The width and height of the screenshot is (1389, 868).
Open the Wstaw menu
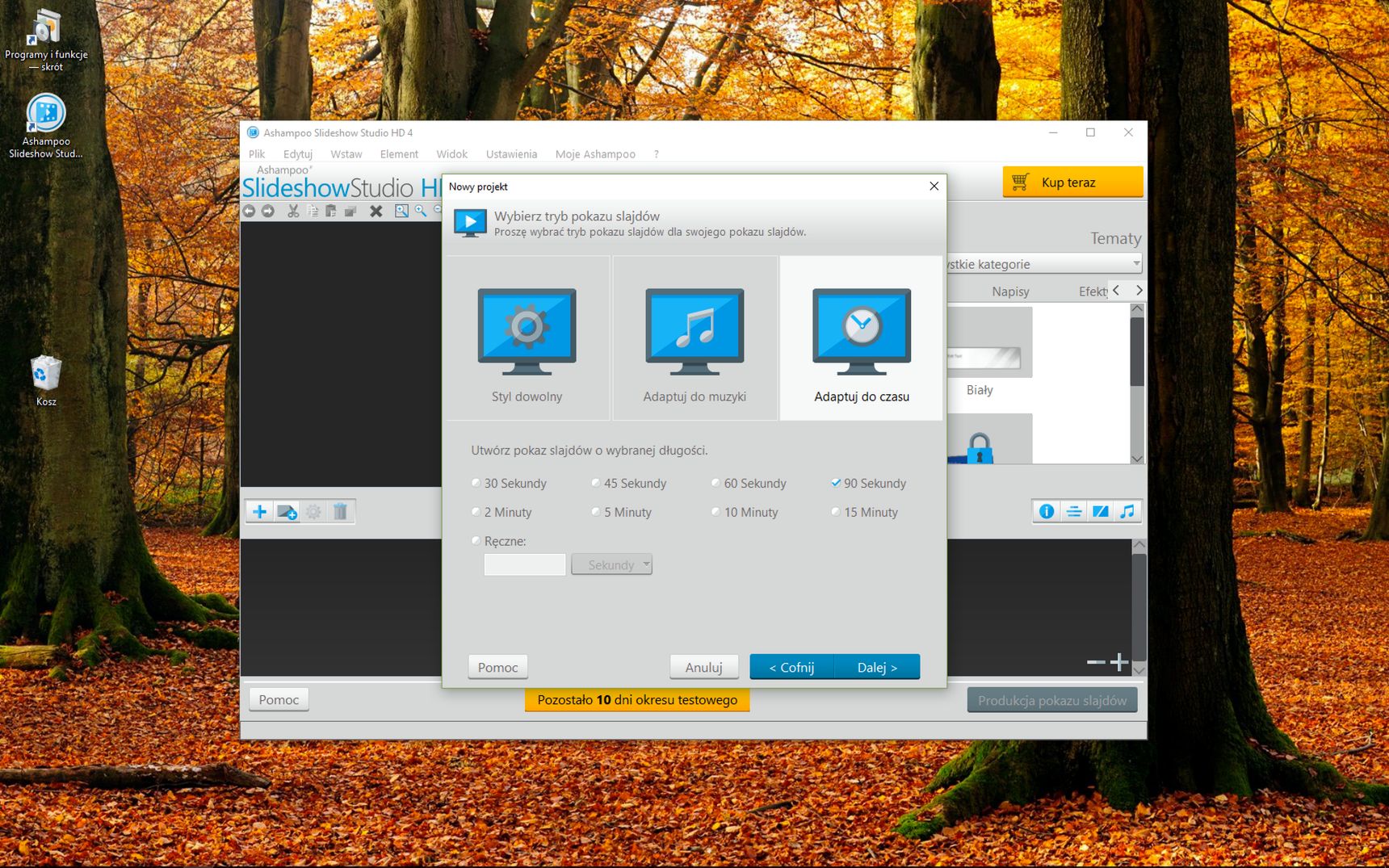coord(346,154)
